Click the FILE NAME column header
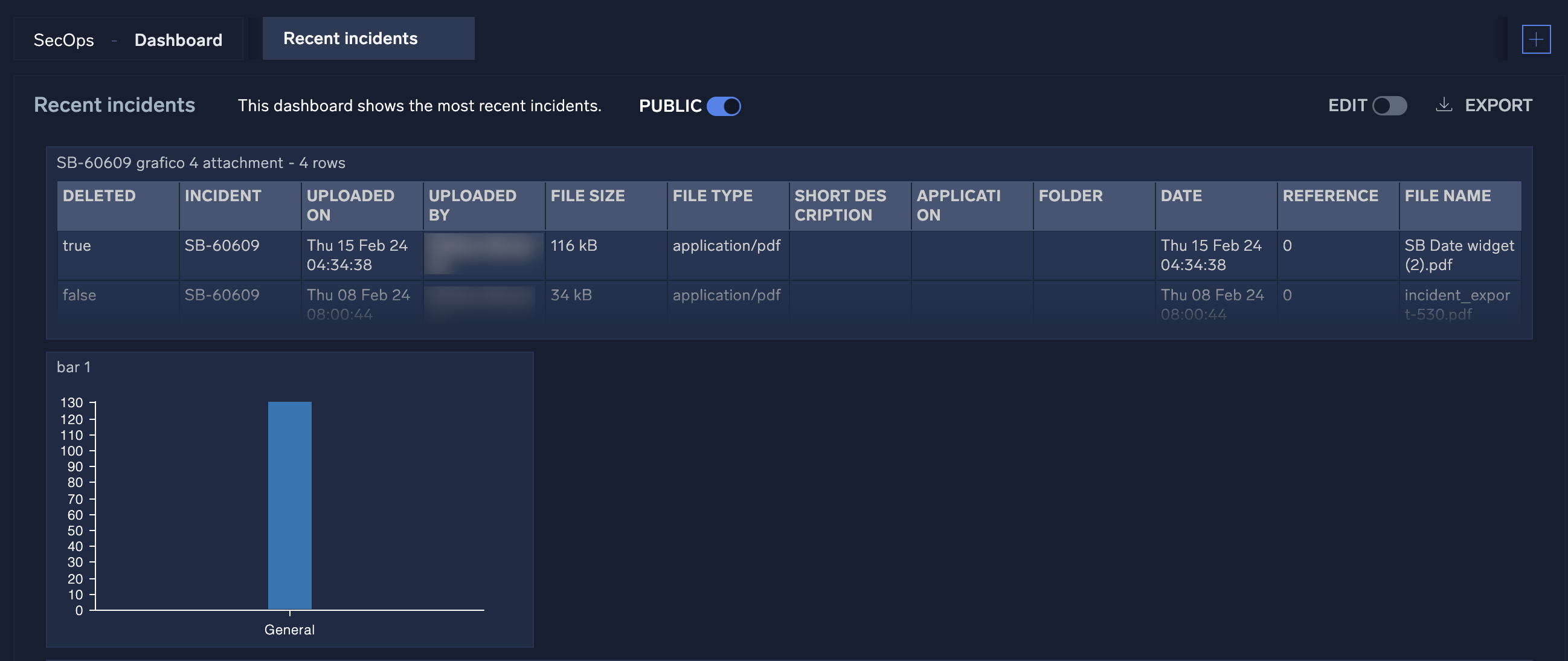 click(x=1447, y=196)
